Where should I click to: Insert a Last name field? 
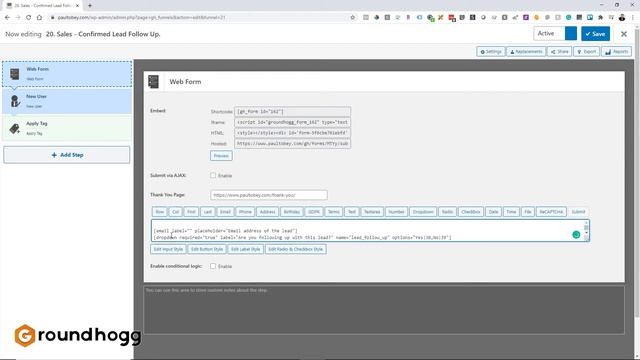[x=207, y=212]
